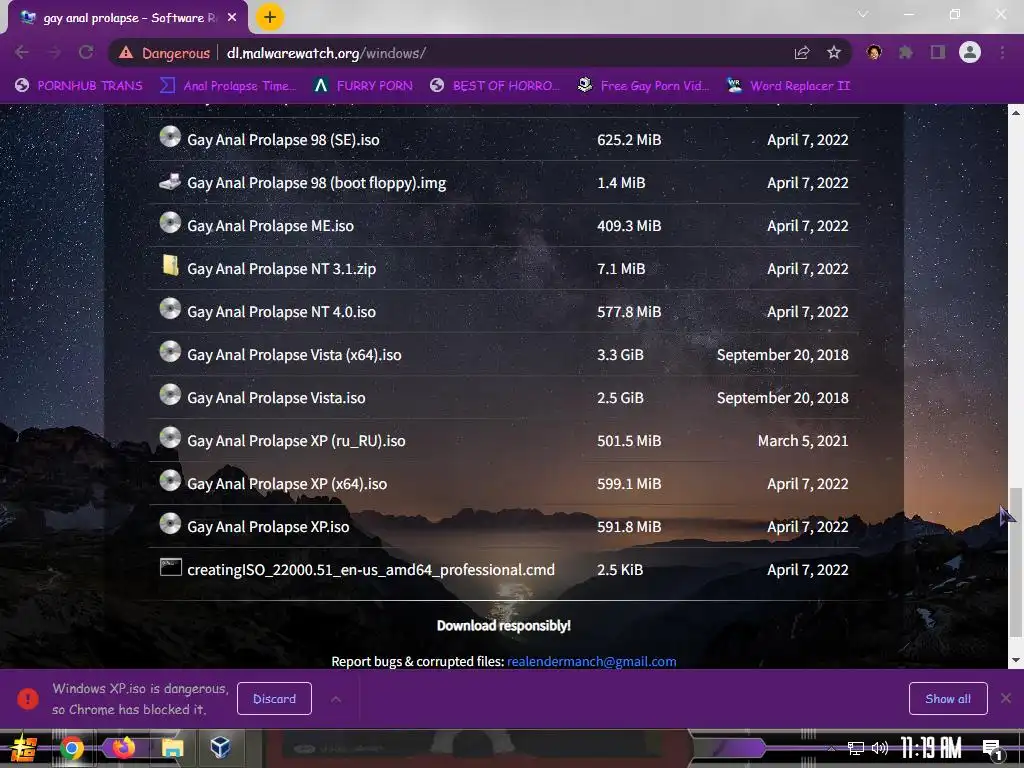Download the file ending in '98 (boot floppy).img'
The image size is (1024, 768).
(x=317, y=183)
